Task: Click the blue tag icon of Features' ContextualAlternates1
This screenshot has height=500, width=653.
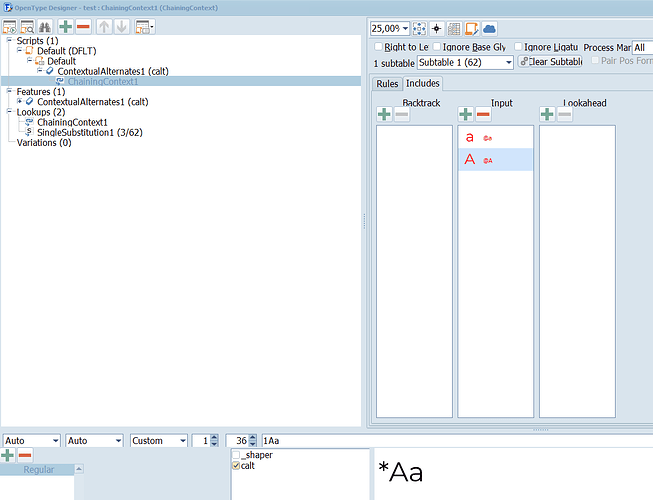Action: pyautogui.click(x=29, y=102)
